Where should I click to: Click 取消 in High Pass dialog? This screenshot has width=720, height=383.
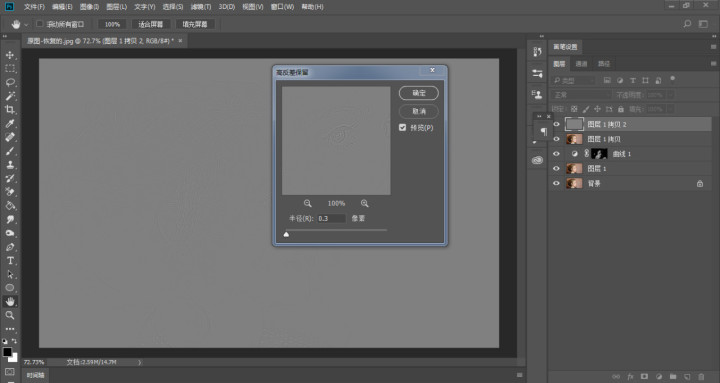tap(419, 111)
